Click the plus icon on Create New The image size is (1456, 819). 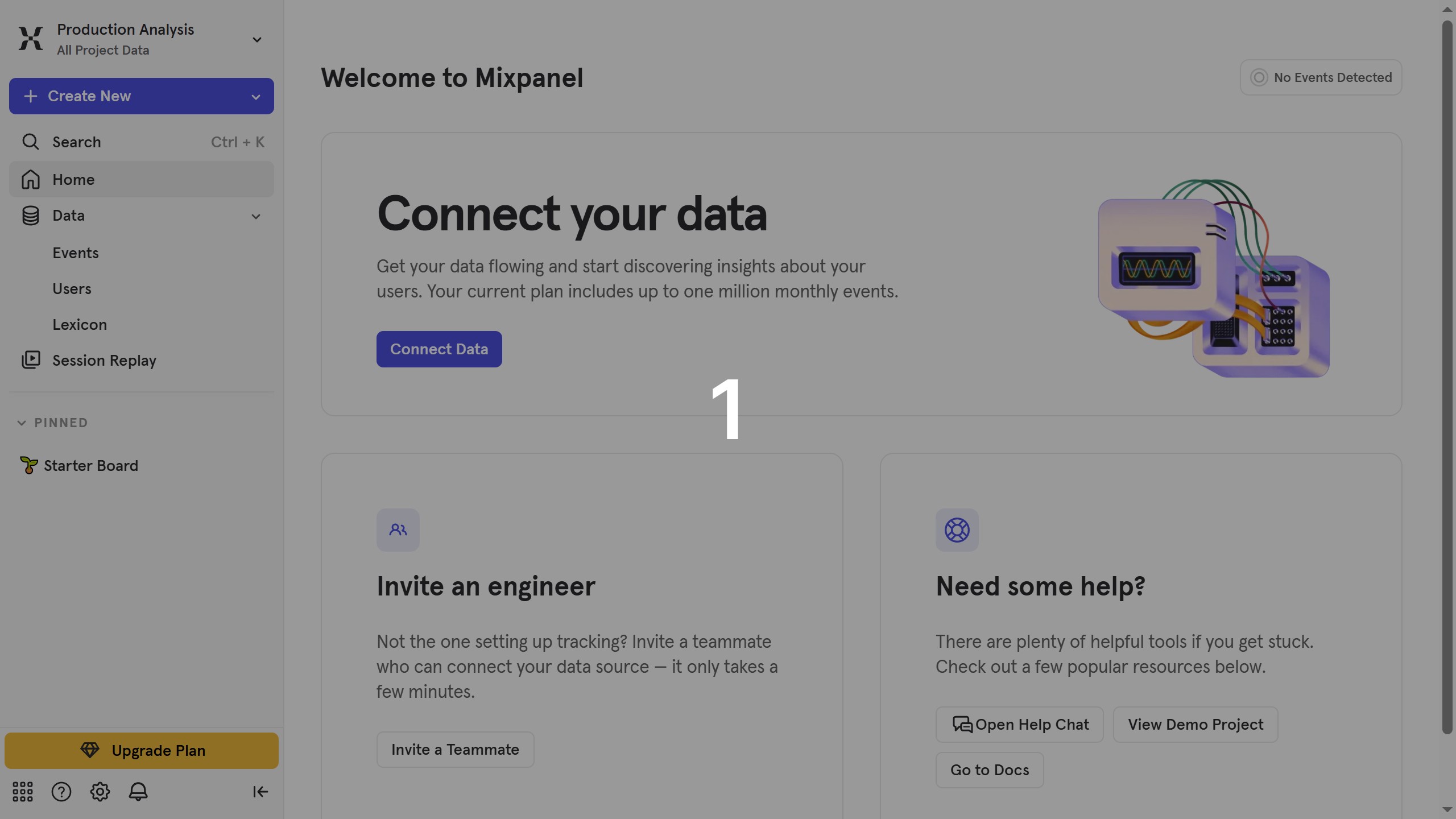[x=31, y=96]
